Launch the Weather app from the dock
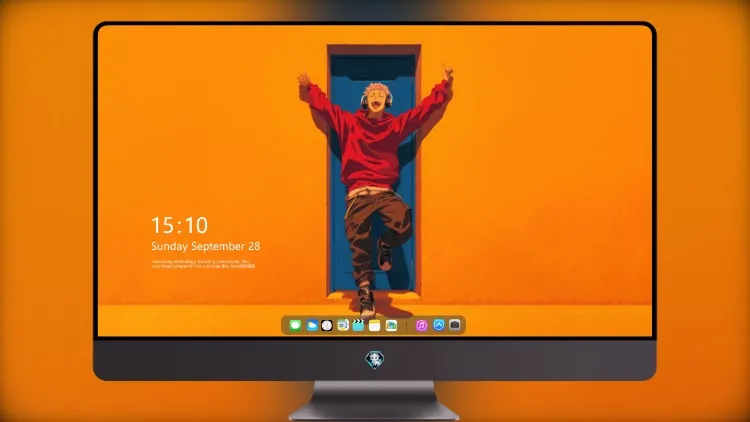This screenshot has width=750, height=422. [312, 325]
